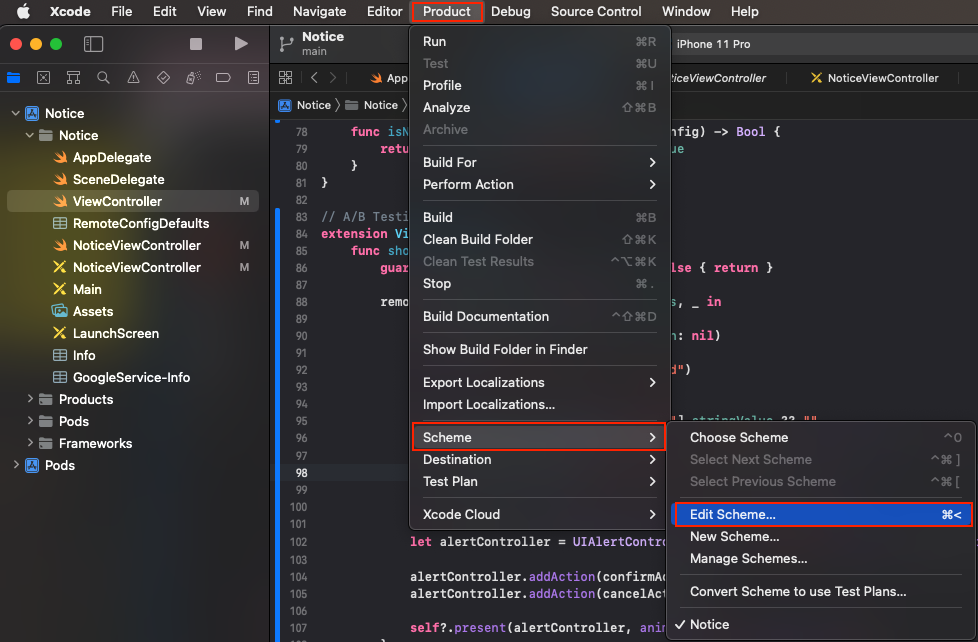
Task: Expand the Pods folder under Notice
Action: coord(29,421)
